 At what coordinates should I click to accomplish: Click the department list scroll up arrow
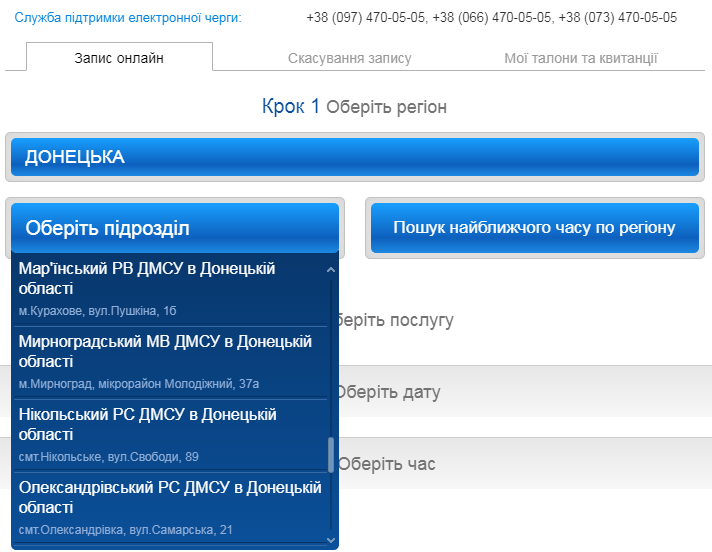[x=331, y=269]
